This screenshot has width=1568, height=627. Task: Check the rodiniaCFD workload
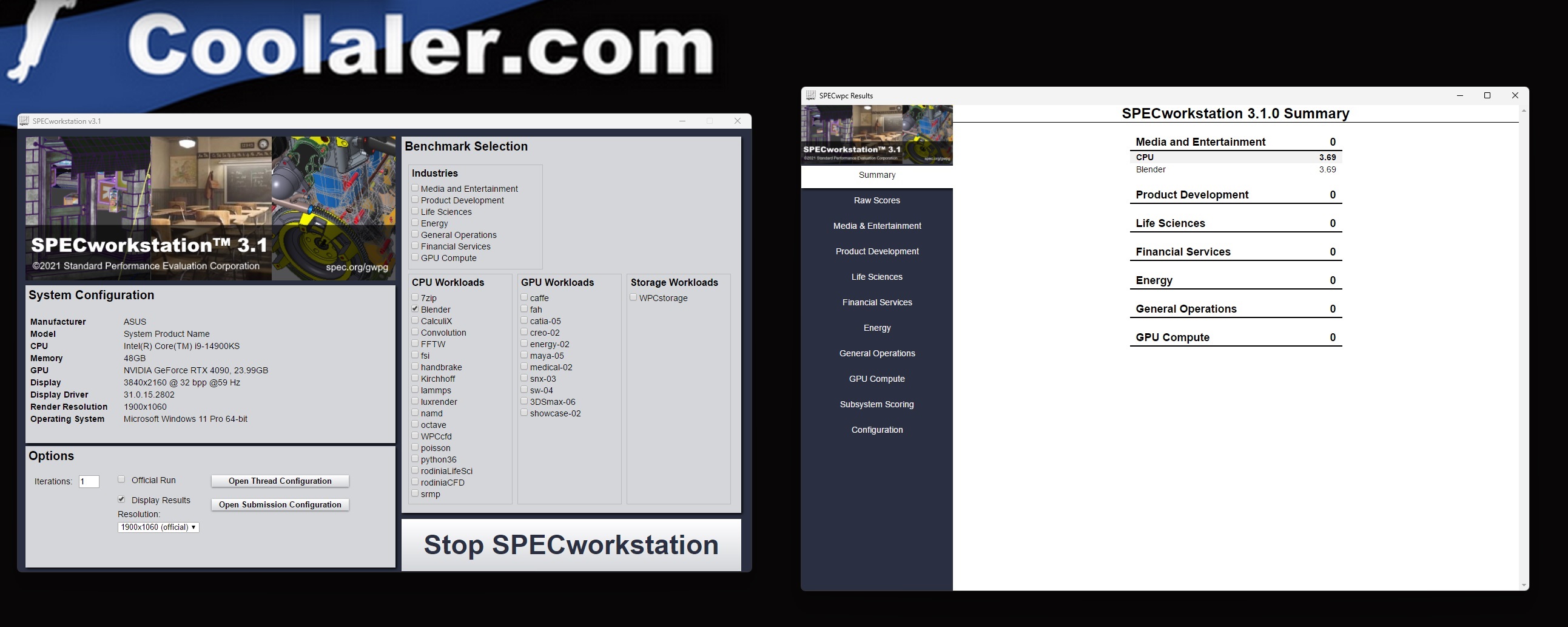pos(415,483)
